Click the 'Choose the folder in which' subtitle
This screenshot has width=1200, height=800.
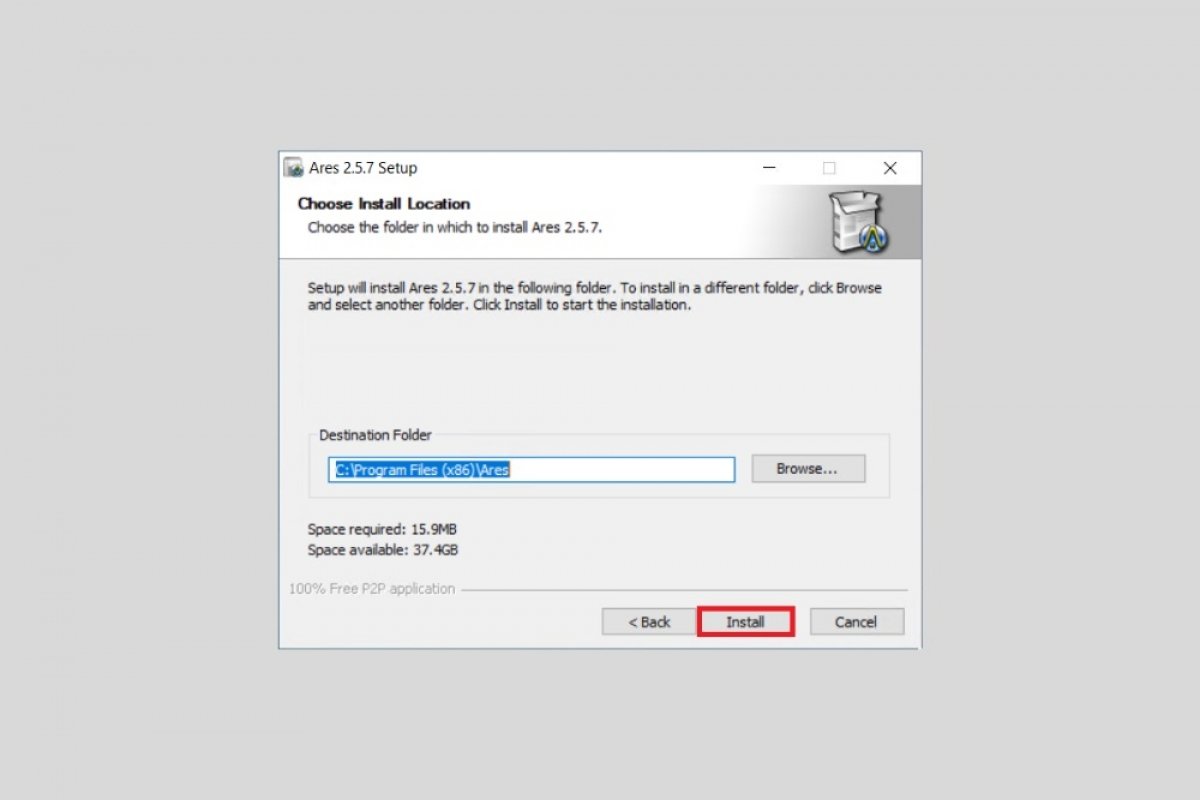455,227
